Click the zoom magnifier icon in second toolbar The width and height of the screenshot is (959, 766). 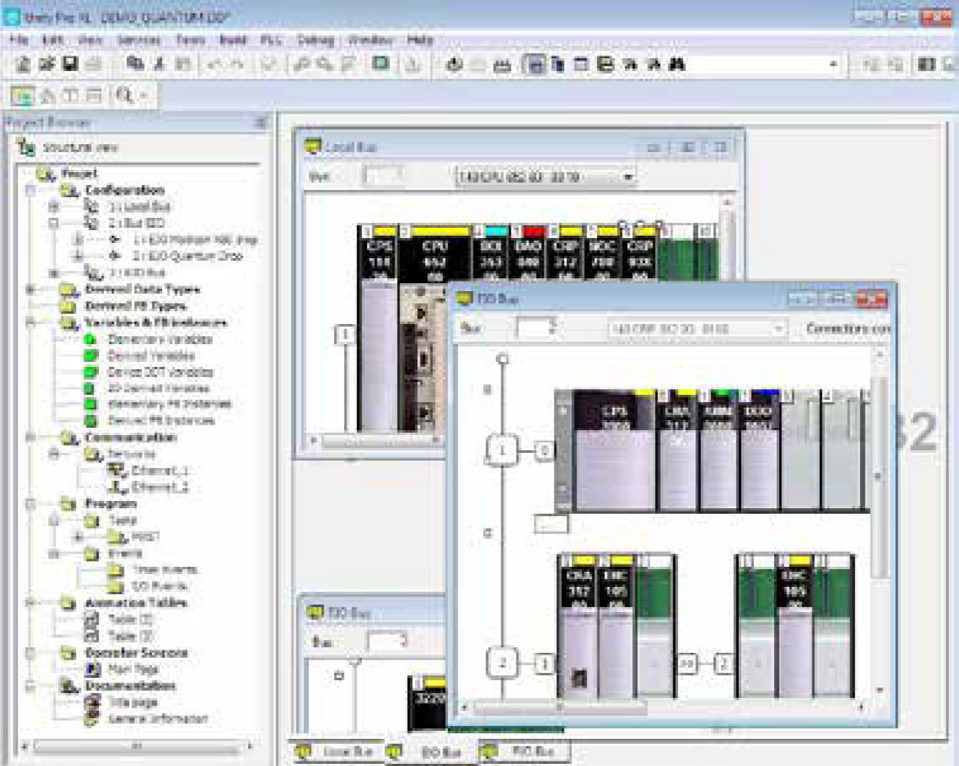(x=125, y=95)
